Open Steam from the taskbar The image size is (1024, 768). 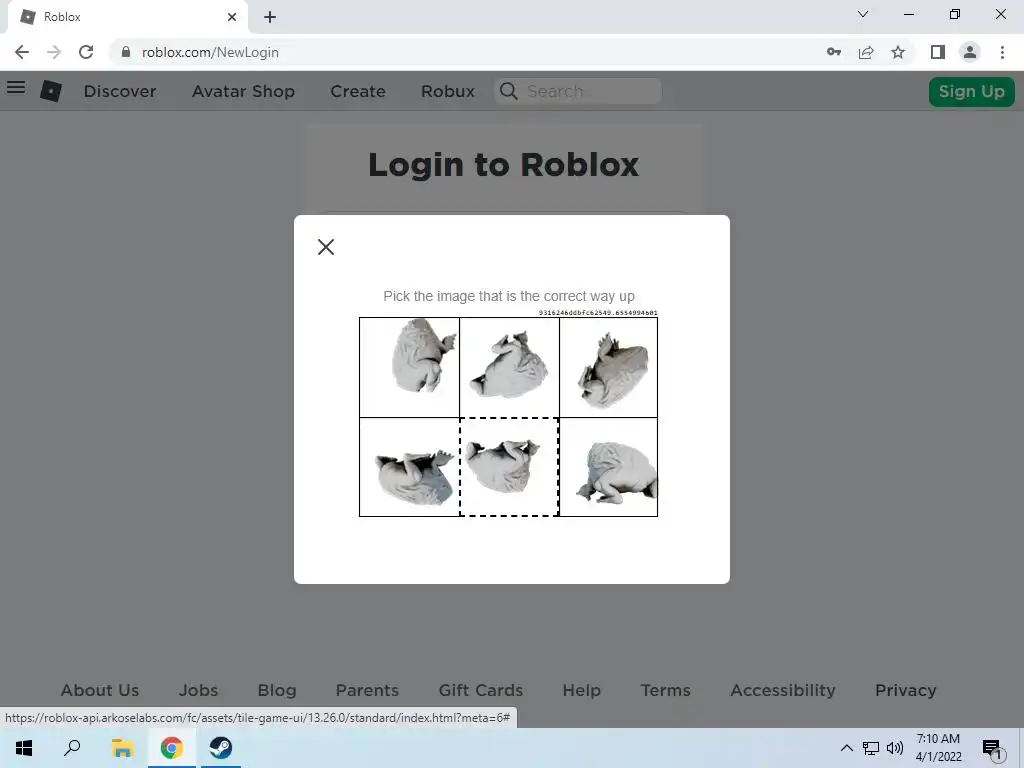point(221,748)
